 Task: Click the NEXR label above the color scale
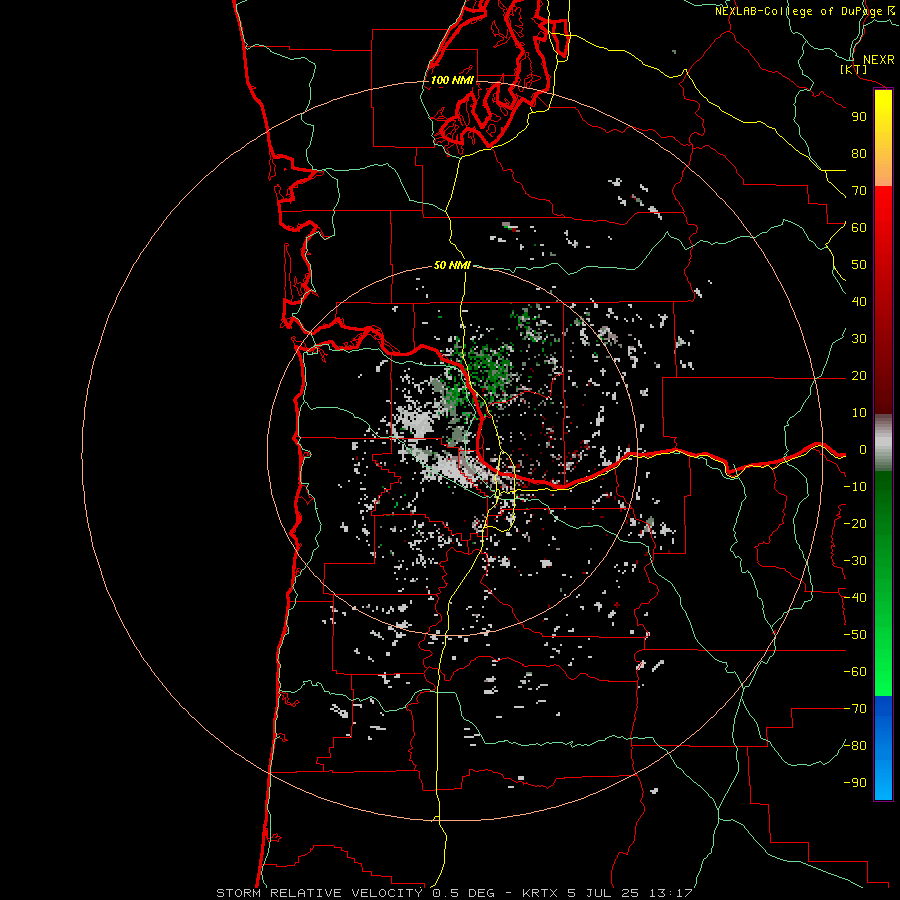coord(879,60)
